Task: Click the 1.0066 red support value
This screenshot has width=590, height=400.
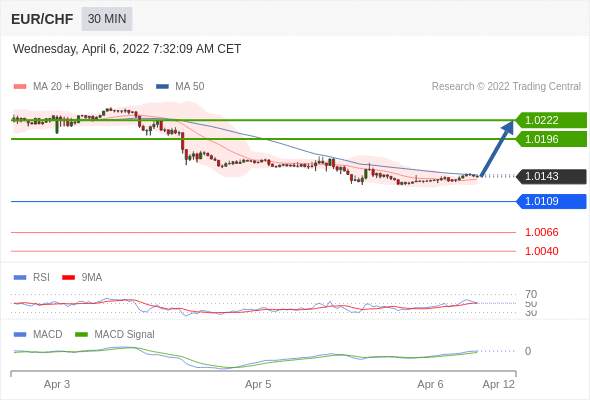Action: point(541,232)
